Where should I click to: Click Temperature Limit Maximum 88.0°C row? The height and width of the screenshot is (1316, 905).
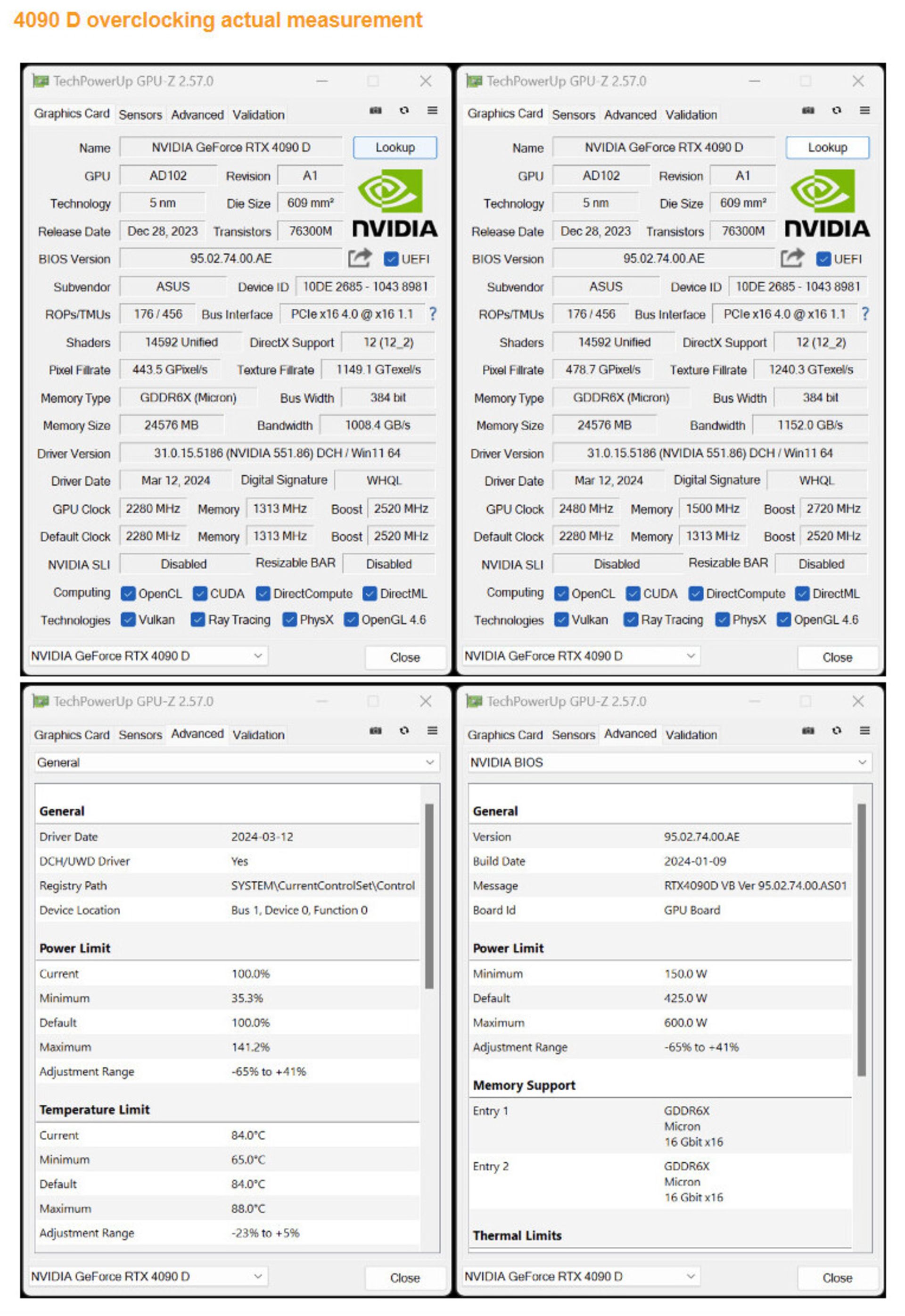click(227, 1209)
